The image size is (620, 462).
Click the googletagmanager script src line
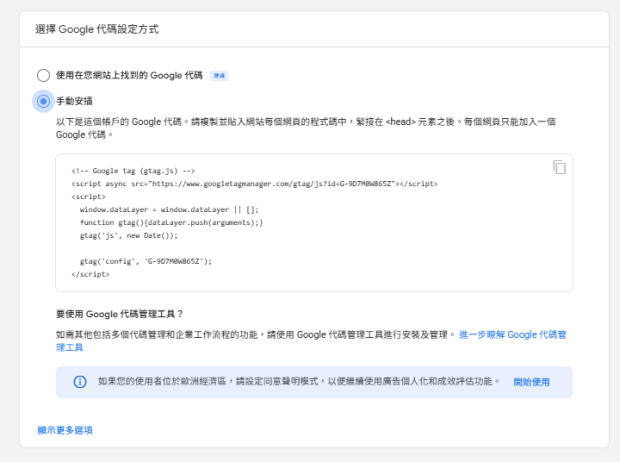[254, 184]
